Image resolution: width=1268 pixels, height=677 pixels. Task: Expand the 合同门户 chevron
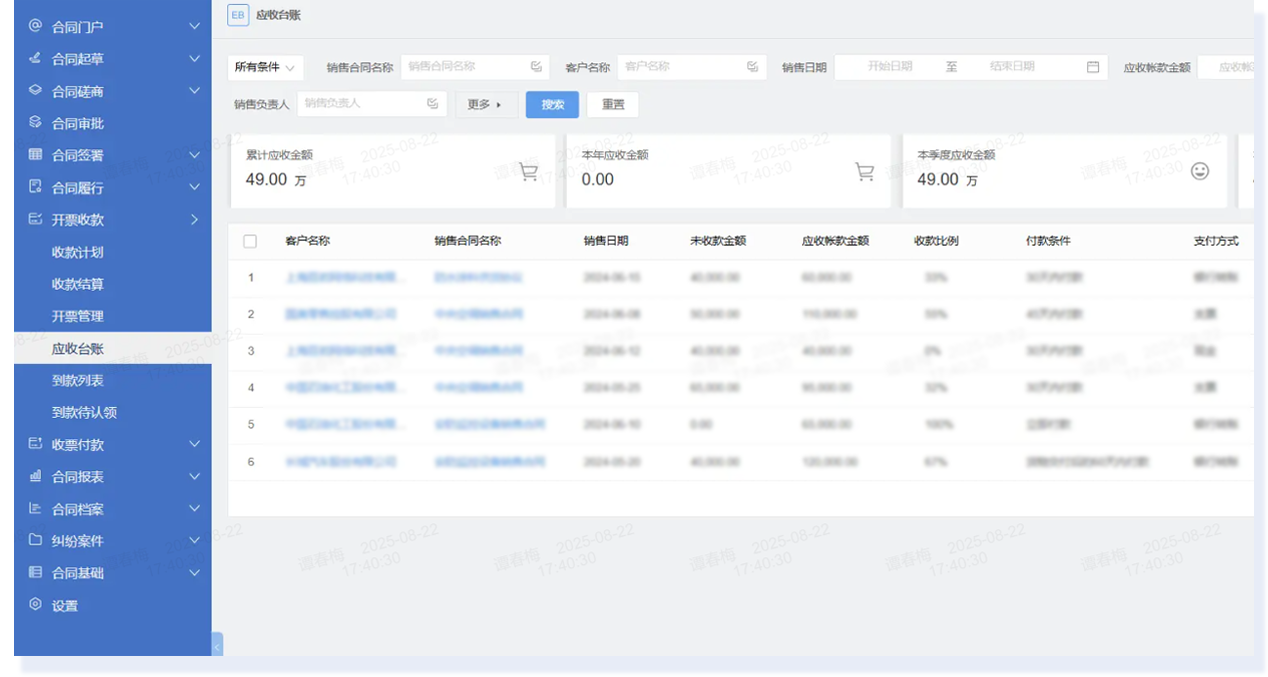click(195, 26)
